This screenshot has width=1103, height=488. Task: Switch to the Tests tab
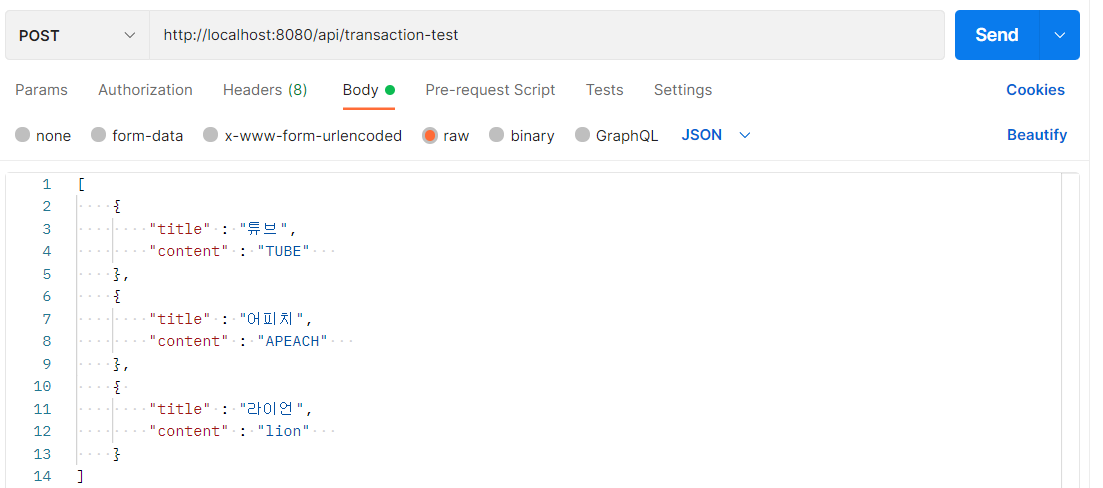[x=604, y=90]
